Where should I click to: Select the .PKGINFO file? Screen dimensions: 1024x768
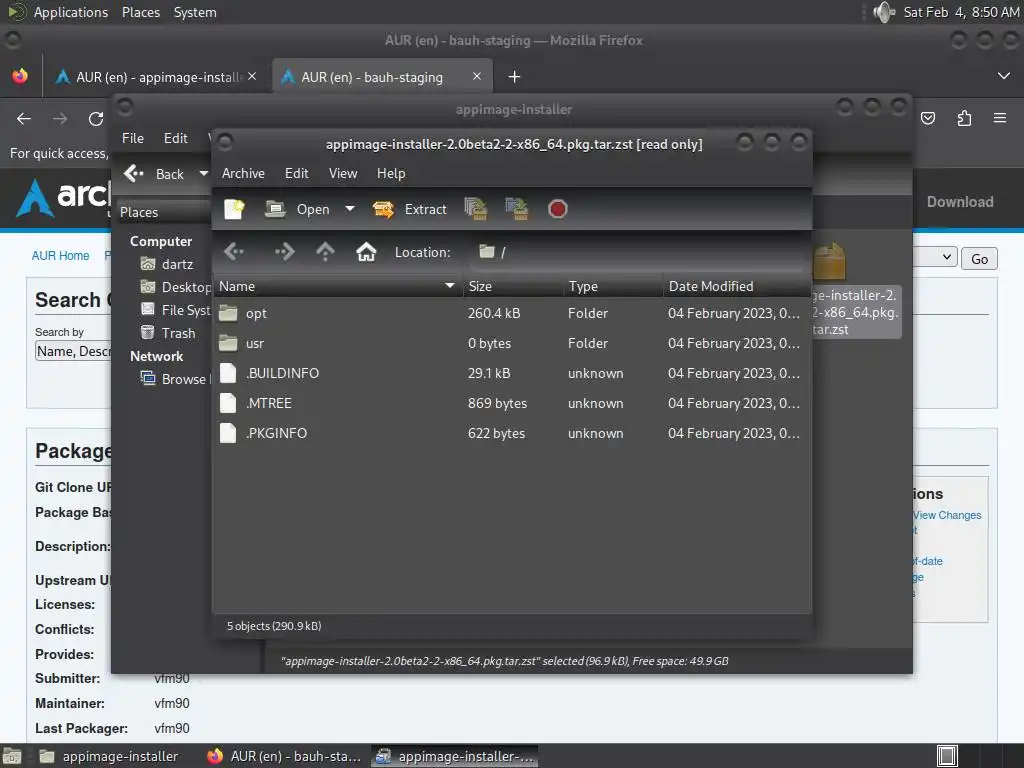pos(512,434)
